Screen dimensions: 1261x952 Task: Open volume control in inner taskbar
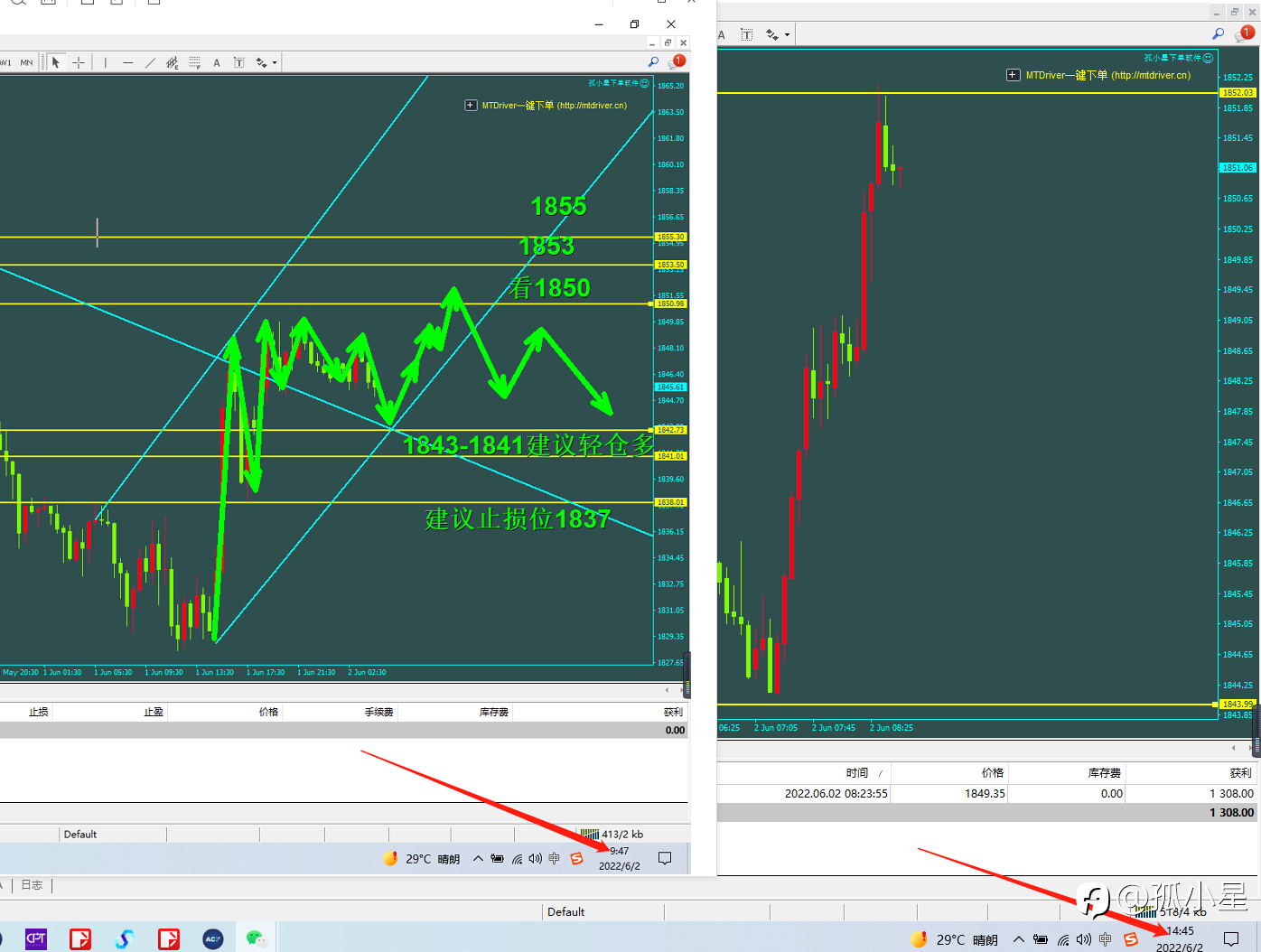click(535, 858)
